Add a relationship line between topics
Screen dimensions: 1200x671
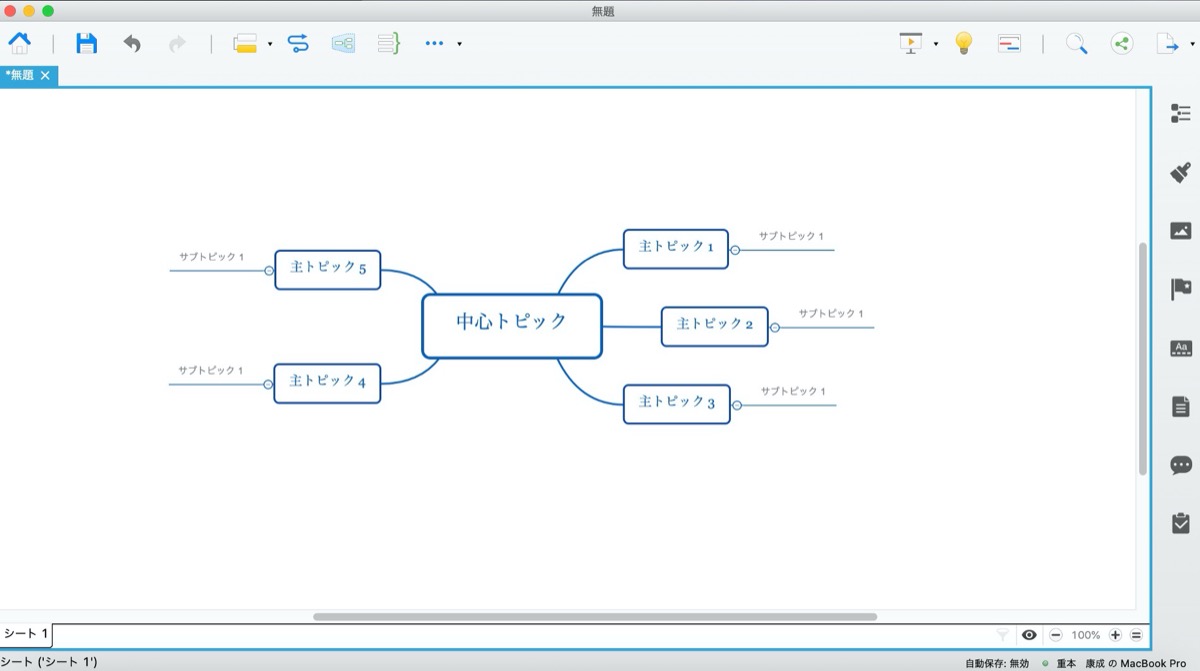click(298, 43)
